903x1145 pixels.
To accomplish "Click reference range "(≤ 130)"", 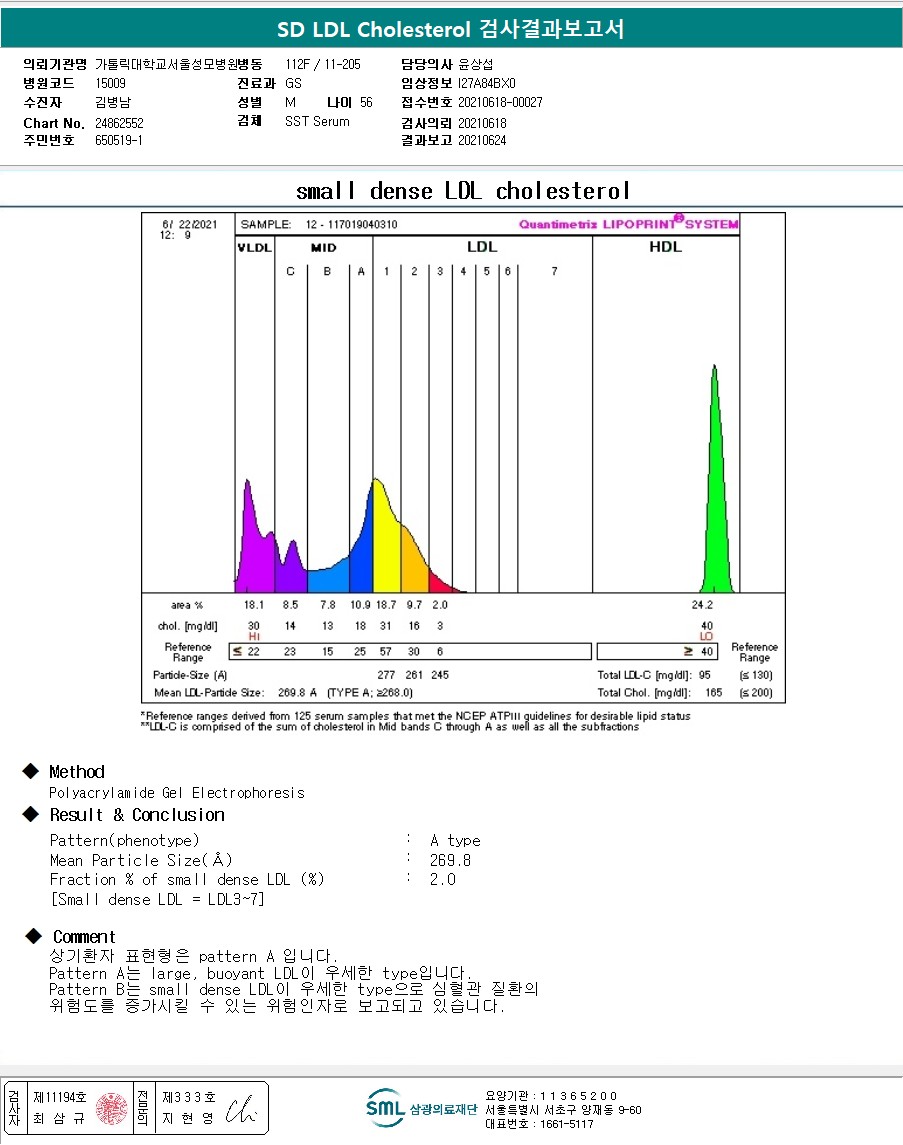I will (756, 675).
